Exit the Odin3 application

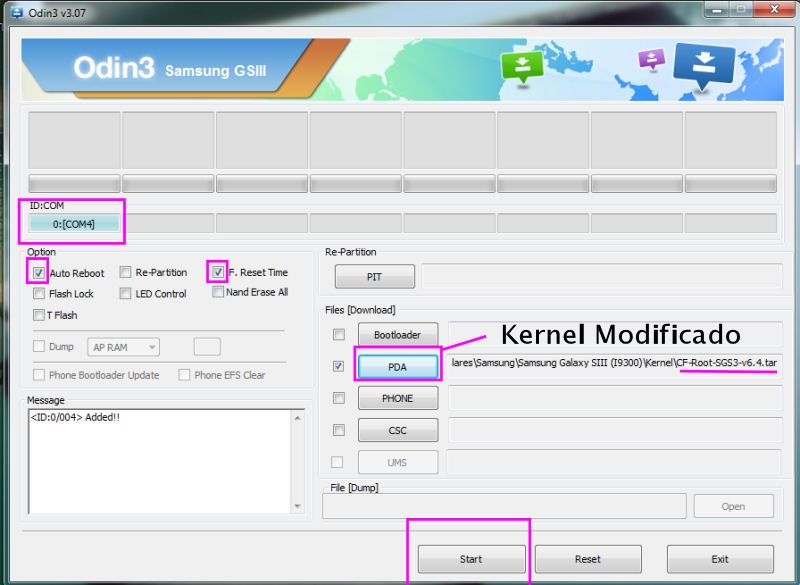click(720, 559)
